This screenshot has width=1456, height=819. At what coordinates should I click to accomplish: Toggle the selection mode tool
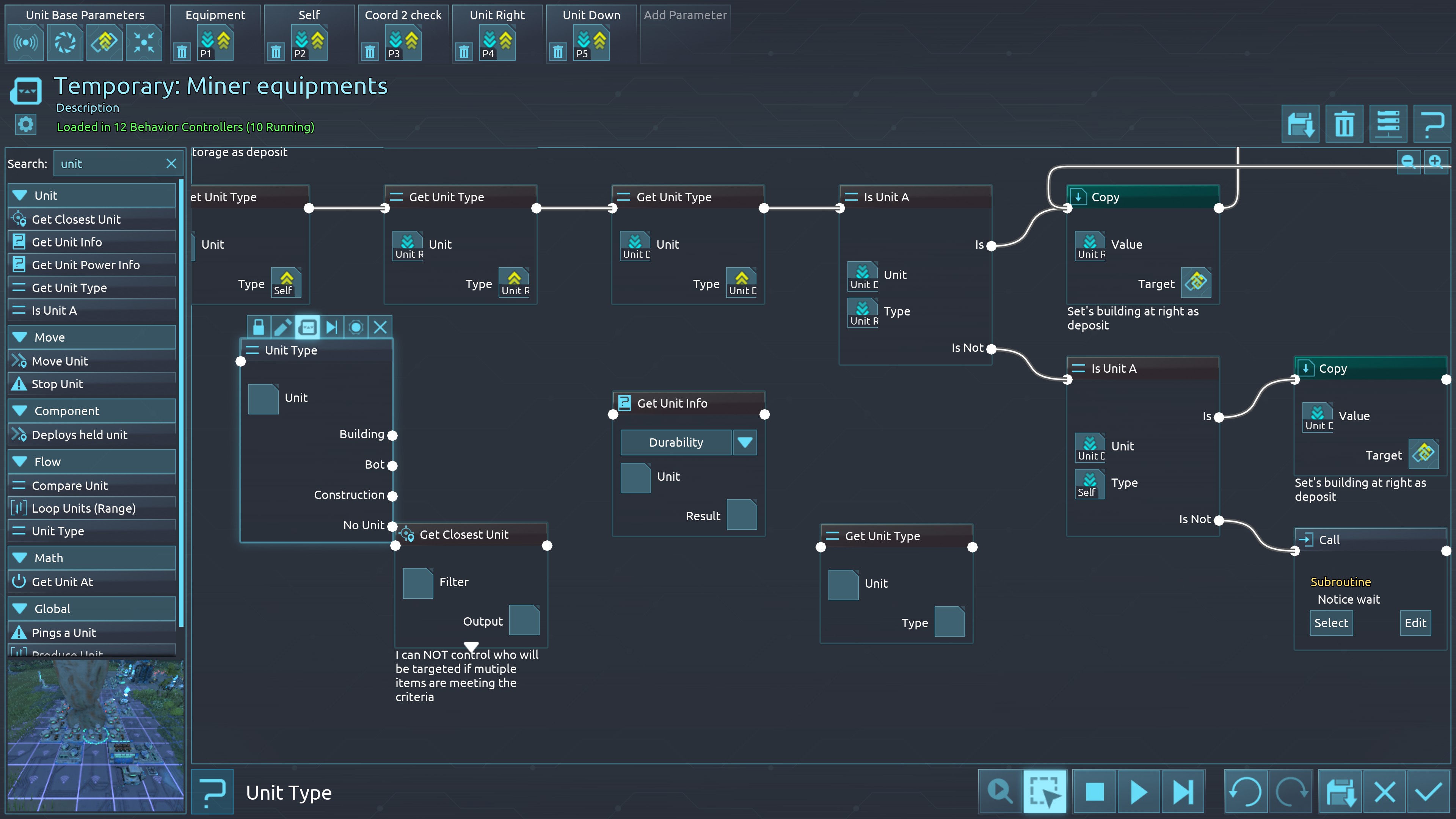(x=1044, y=791)
